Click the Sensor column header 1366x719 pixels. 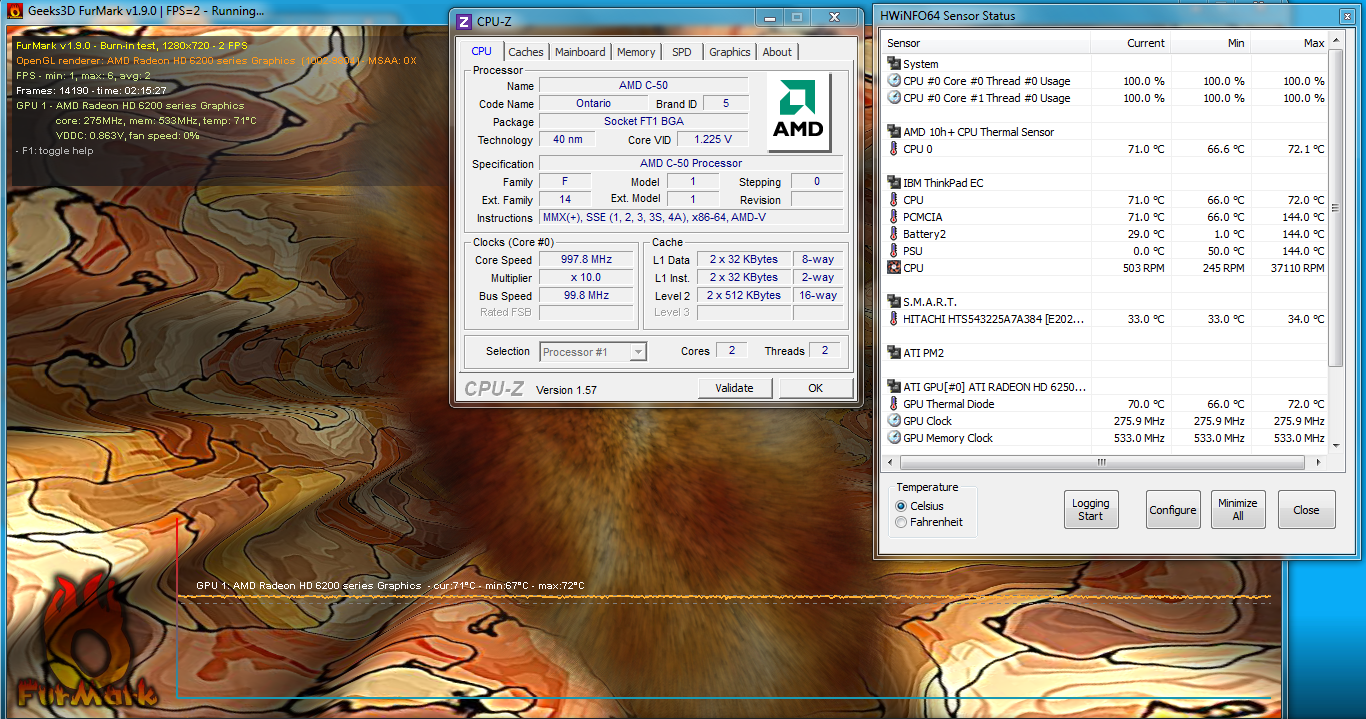coord(986,43)
